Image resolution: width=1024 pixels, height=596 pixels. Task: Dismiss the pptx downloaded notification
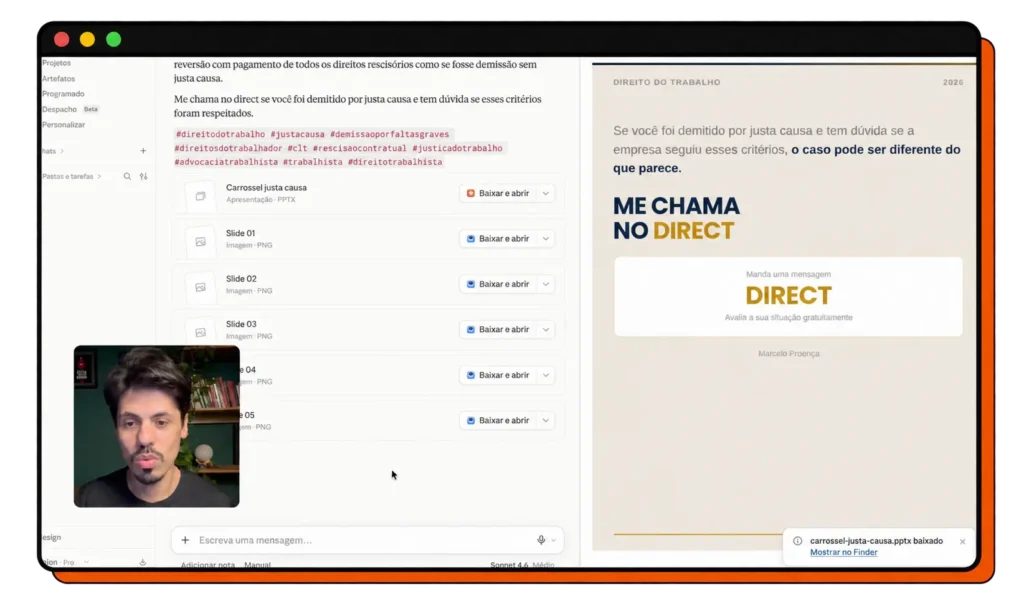pos(962,542)
